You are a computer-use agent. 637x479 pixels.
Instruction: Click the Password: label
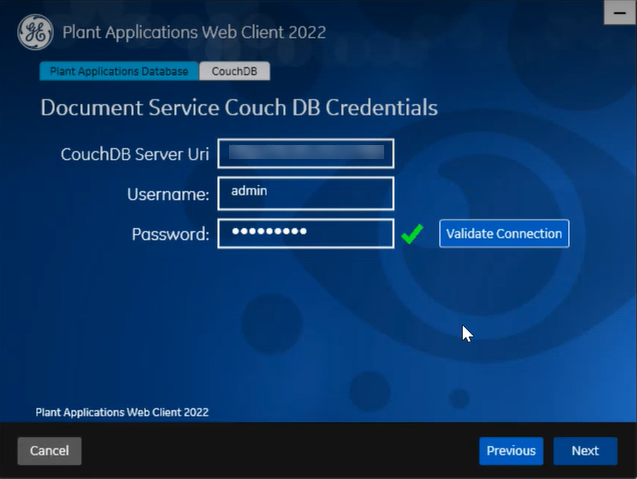[171, 234]
